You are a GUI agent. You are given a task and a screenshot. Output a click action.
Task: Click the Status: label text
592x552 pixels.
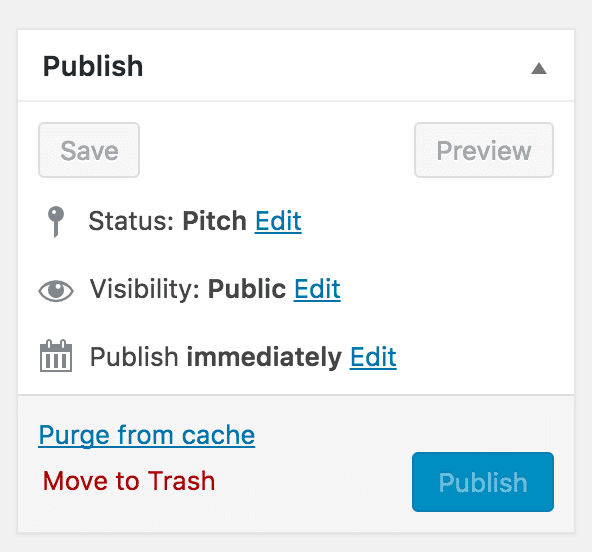[131, 221]
